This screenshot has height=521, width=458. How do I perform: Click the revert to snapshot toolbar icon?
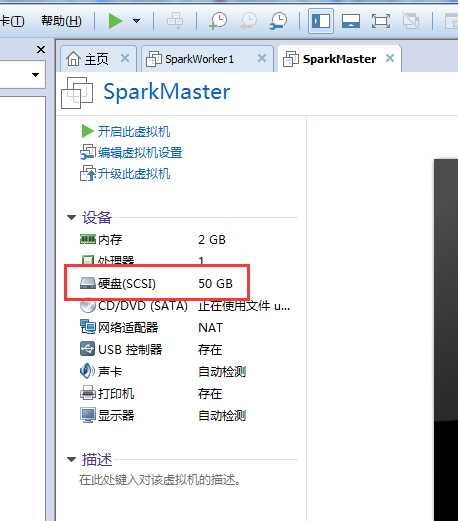[x=248, y=21]
